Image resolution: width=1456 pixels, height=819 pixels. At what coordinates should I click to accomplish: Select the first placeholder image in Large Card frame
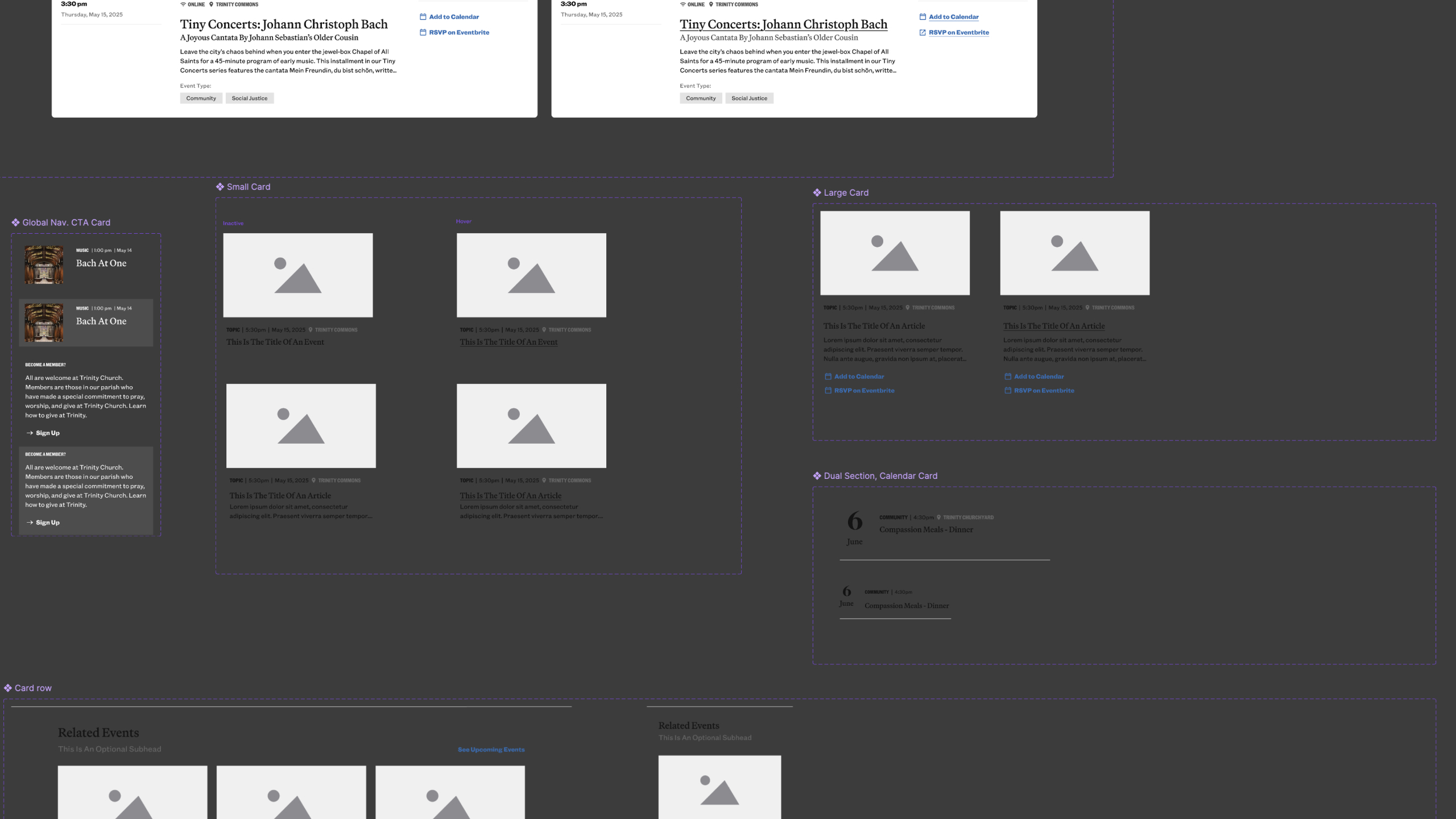pyautogui.click(x=895, y=253)
